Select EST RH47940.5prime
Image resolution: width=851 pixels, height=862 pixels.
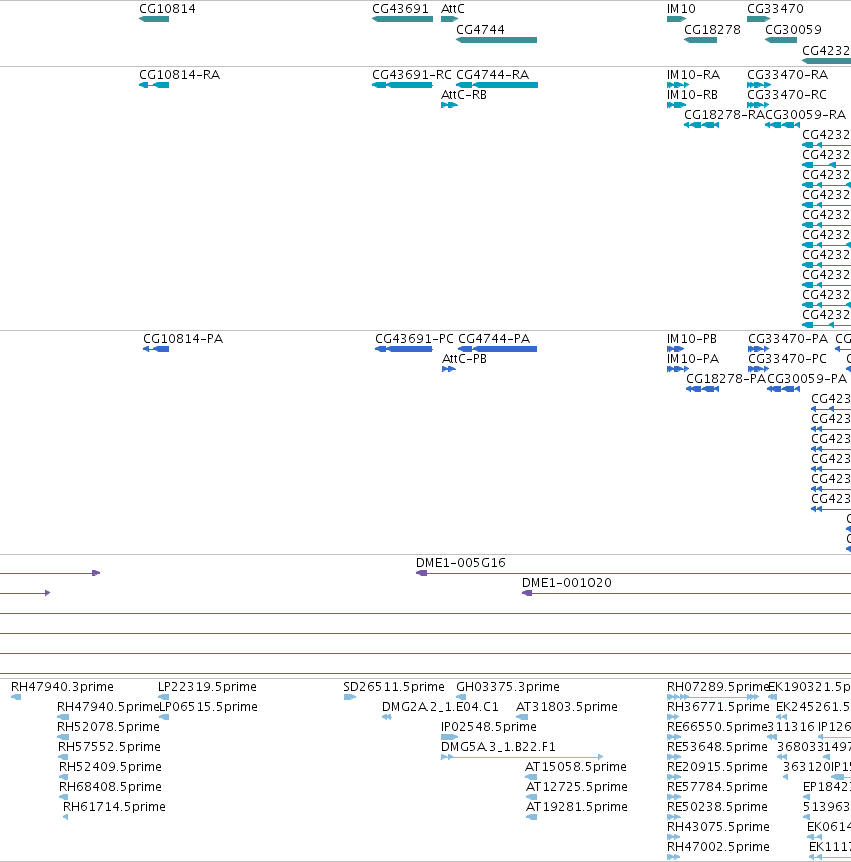click(63, 717)
